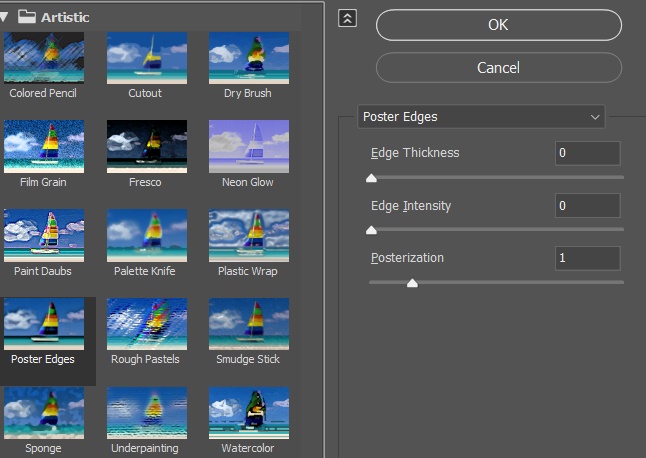Choose the Underpainting filter thumbnail

[147, 413]
